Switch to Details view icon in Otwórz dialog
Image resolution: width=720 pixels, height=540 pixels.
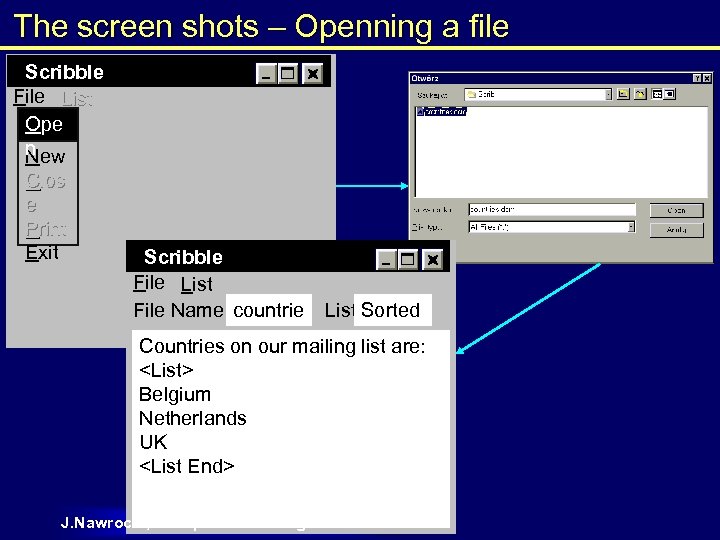(x=669, y=94)
